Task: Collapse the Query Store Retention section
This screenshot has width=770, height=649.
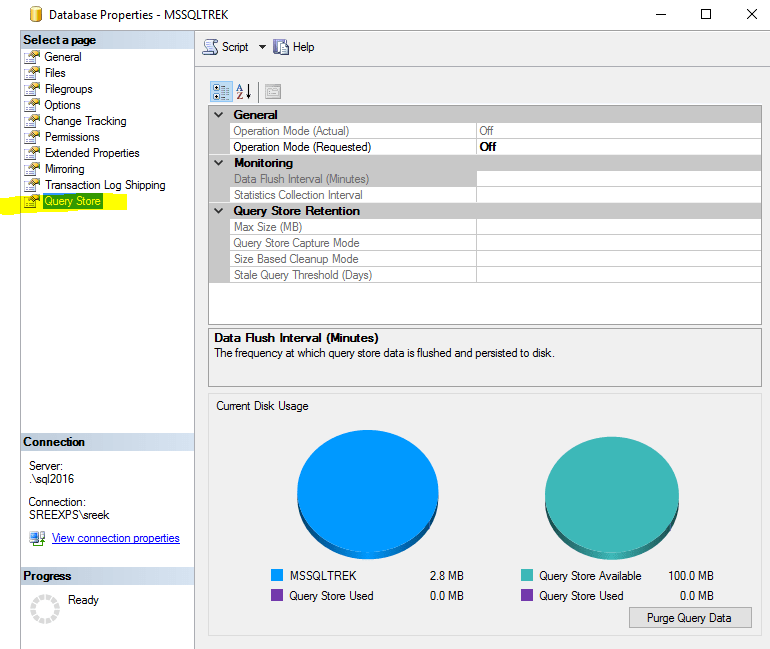Action: point(219,211)
